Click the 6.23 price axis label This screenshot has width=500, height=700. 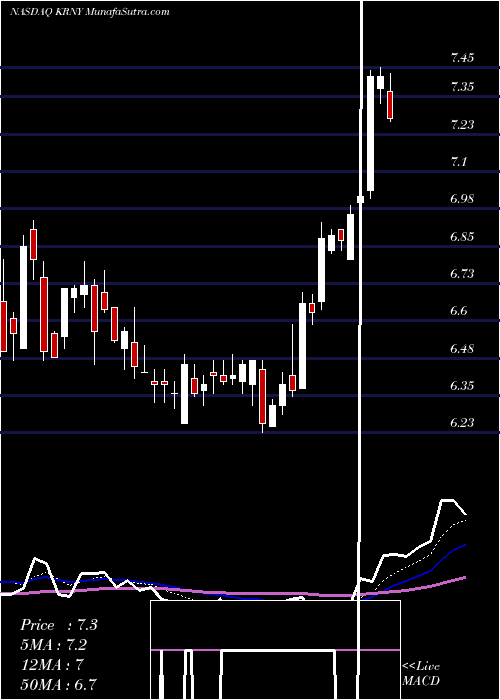coord(462,422)
